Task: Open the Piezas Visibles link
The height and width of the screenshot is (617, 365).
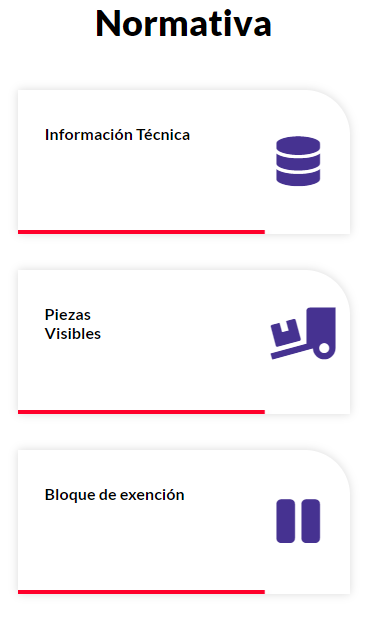Action: [x=73, y=324]
